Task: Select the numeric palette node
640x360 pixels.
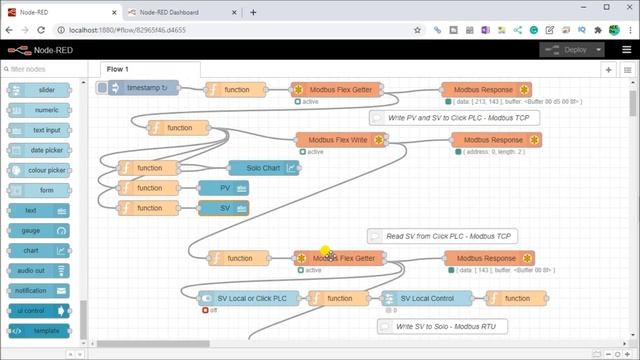Action: 39,110
